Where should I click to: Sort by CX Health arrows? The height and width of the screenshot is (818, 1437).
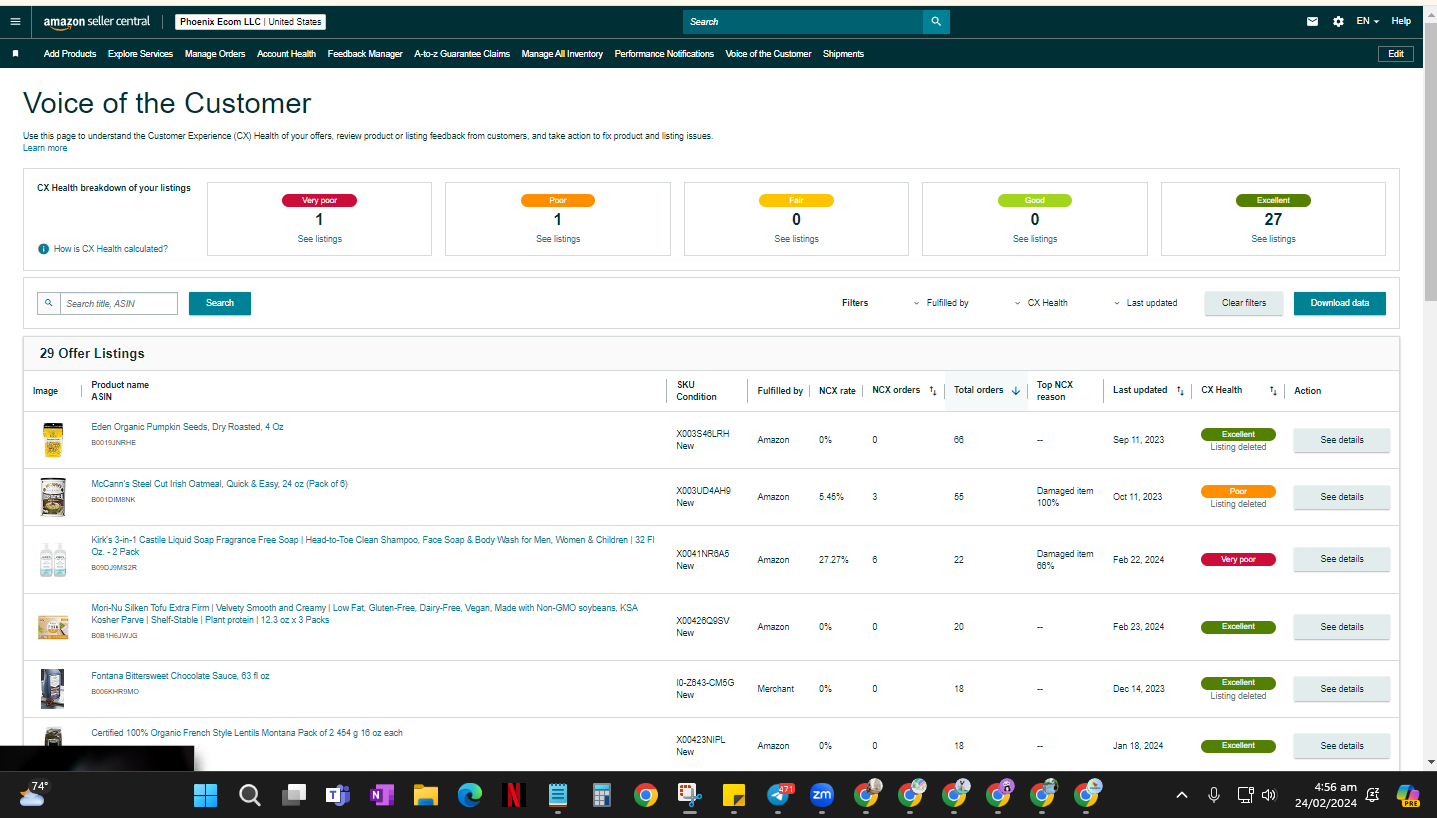[x=1273, y=390]
